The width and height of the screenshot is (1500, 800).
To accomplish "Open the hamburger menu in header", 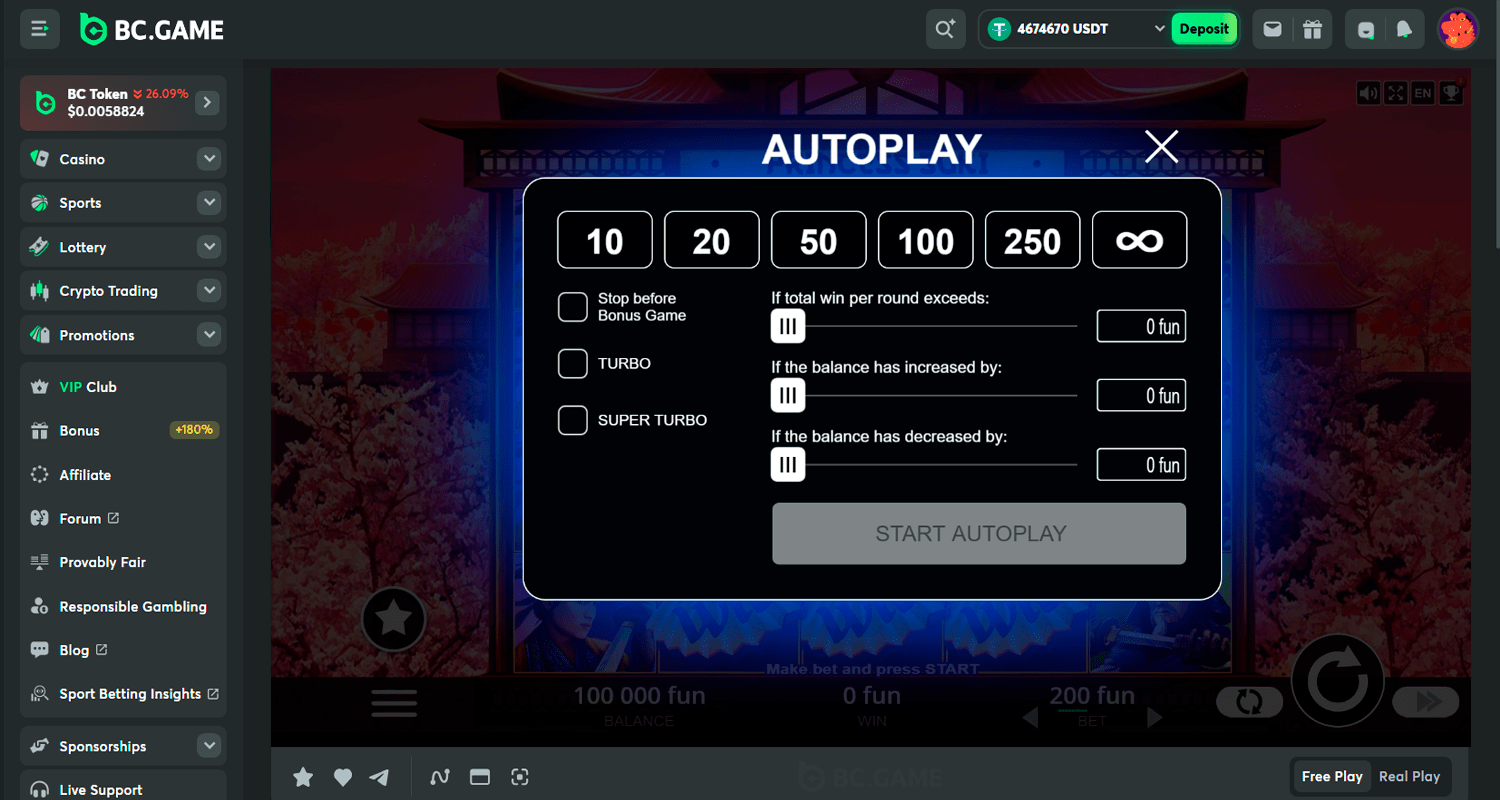I will pos(40,29).
